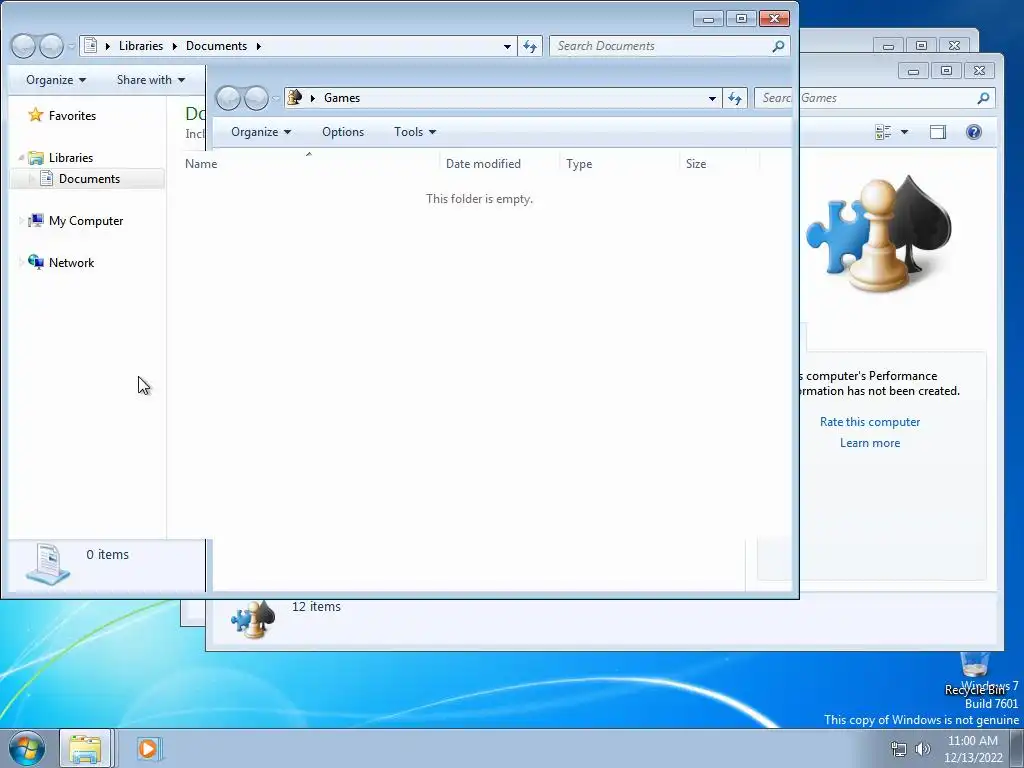The image size is (1024, 768).
Task: Open Recycle Bin desktop icon
Action: pos(974,675)
